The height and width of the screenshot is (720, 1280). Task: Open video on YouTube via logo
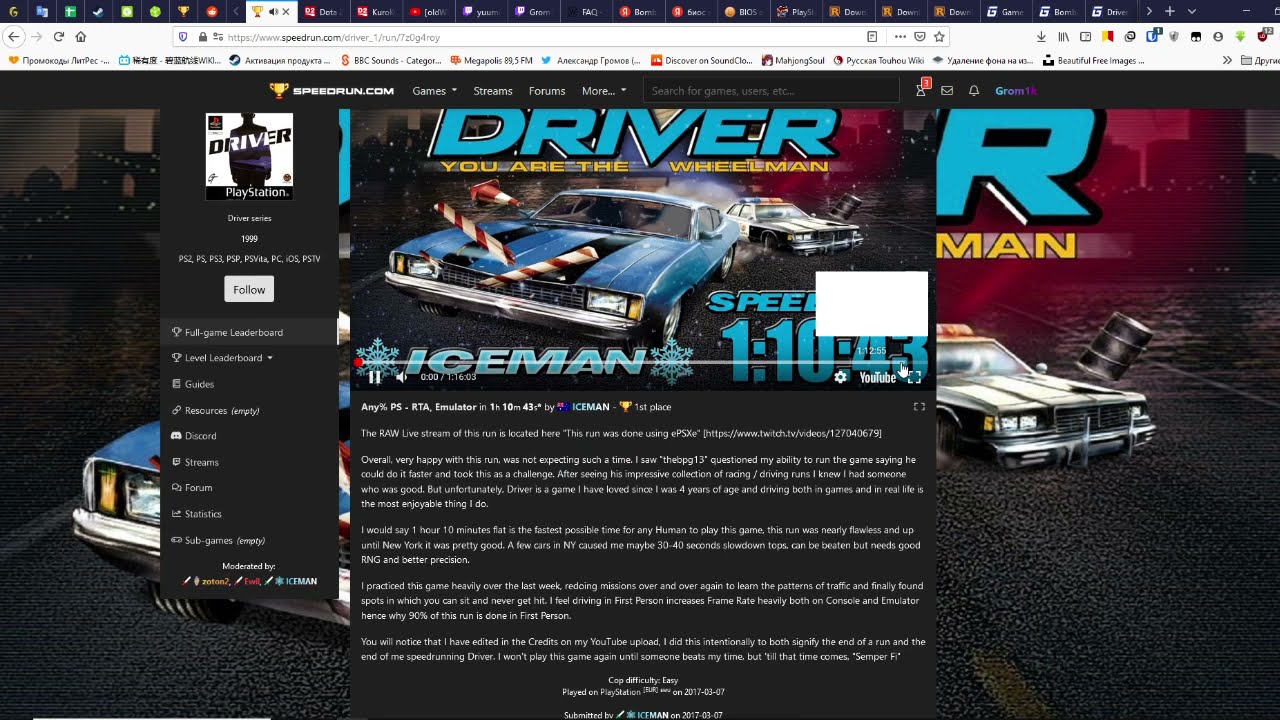(877, 377)
